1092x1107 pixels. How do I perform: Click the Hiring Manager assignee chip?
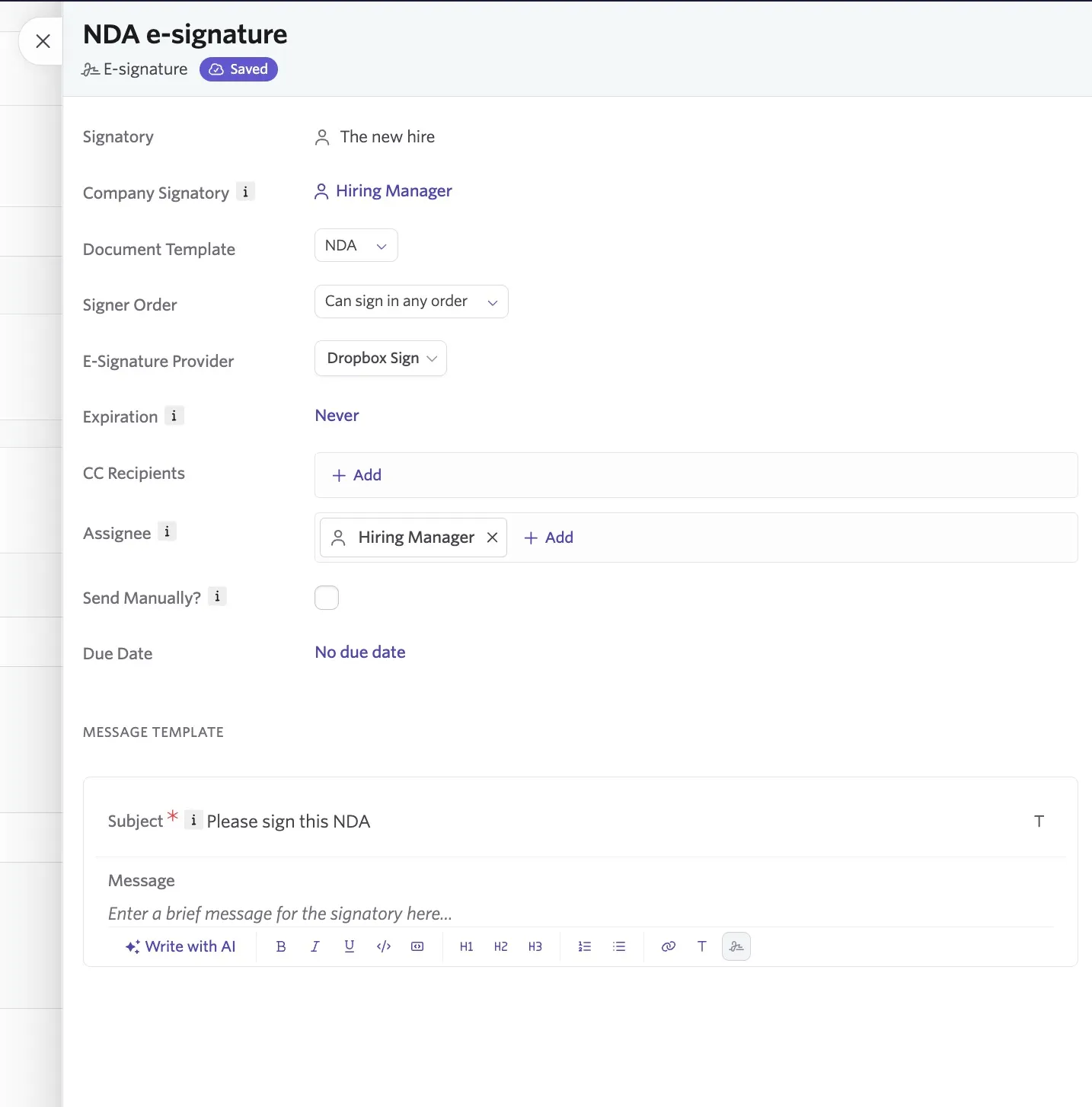(413, 538)
